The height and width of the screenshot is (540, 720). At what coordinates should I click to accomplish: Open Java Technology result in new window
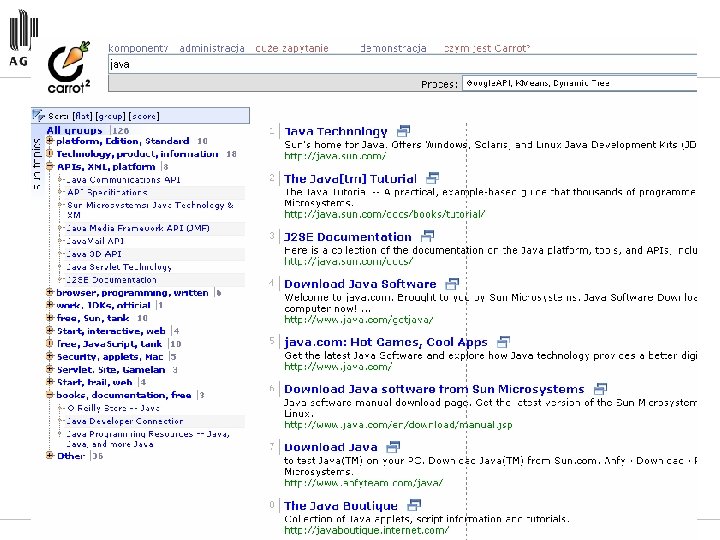tap(403, 131)
